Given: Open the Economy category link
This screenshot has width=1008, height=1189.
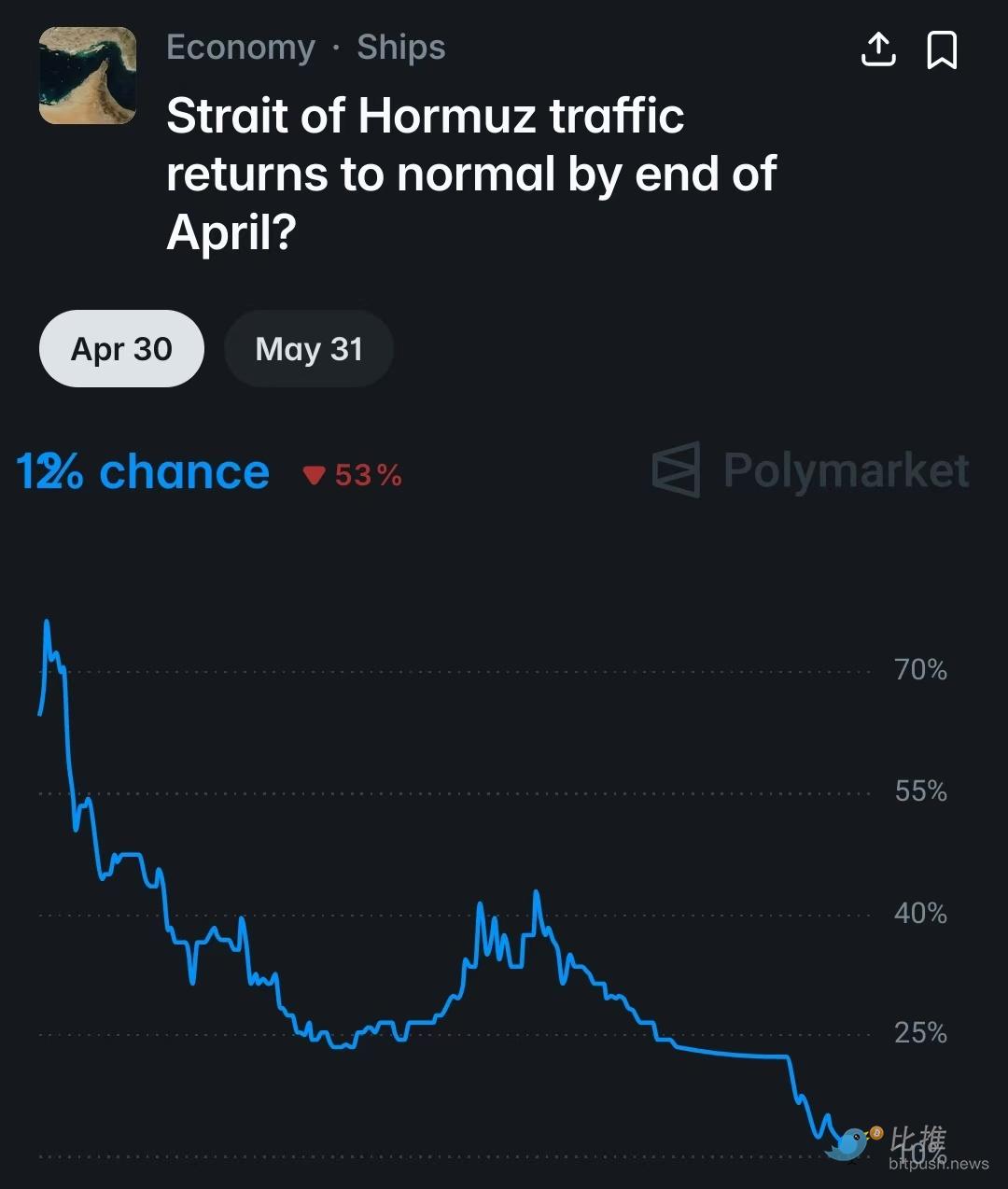Looking at the screenshot, I should [241, 48].
